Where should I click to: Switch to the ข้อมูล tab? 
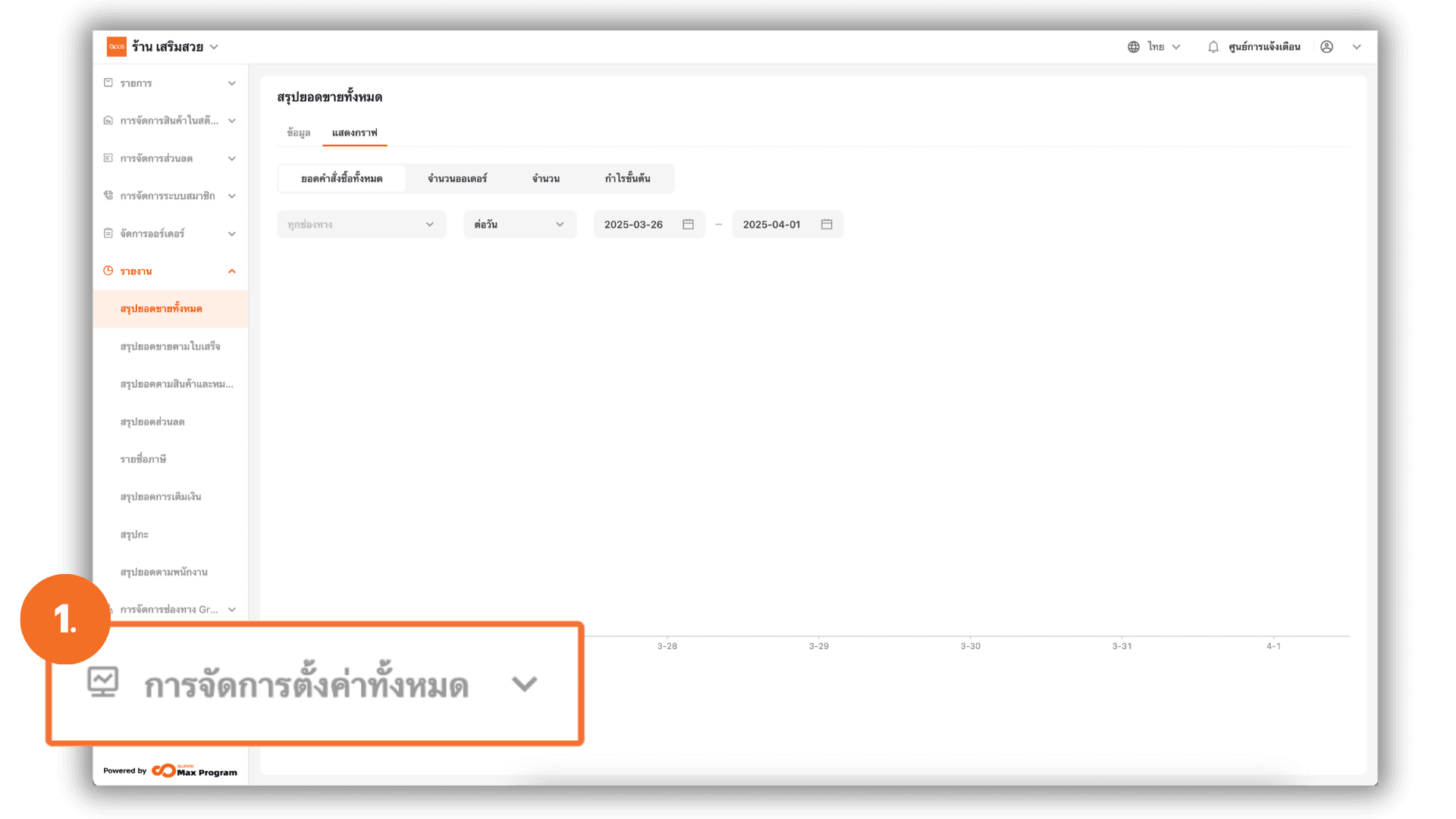[x=298, y=133]
